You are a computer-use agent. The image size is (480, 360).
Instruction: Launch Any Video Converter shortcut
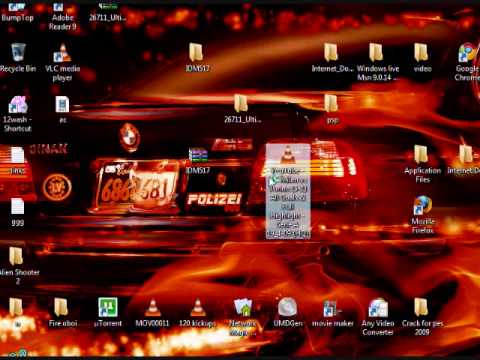click(x=378, y=317)
